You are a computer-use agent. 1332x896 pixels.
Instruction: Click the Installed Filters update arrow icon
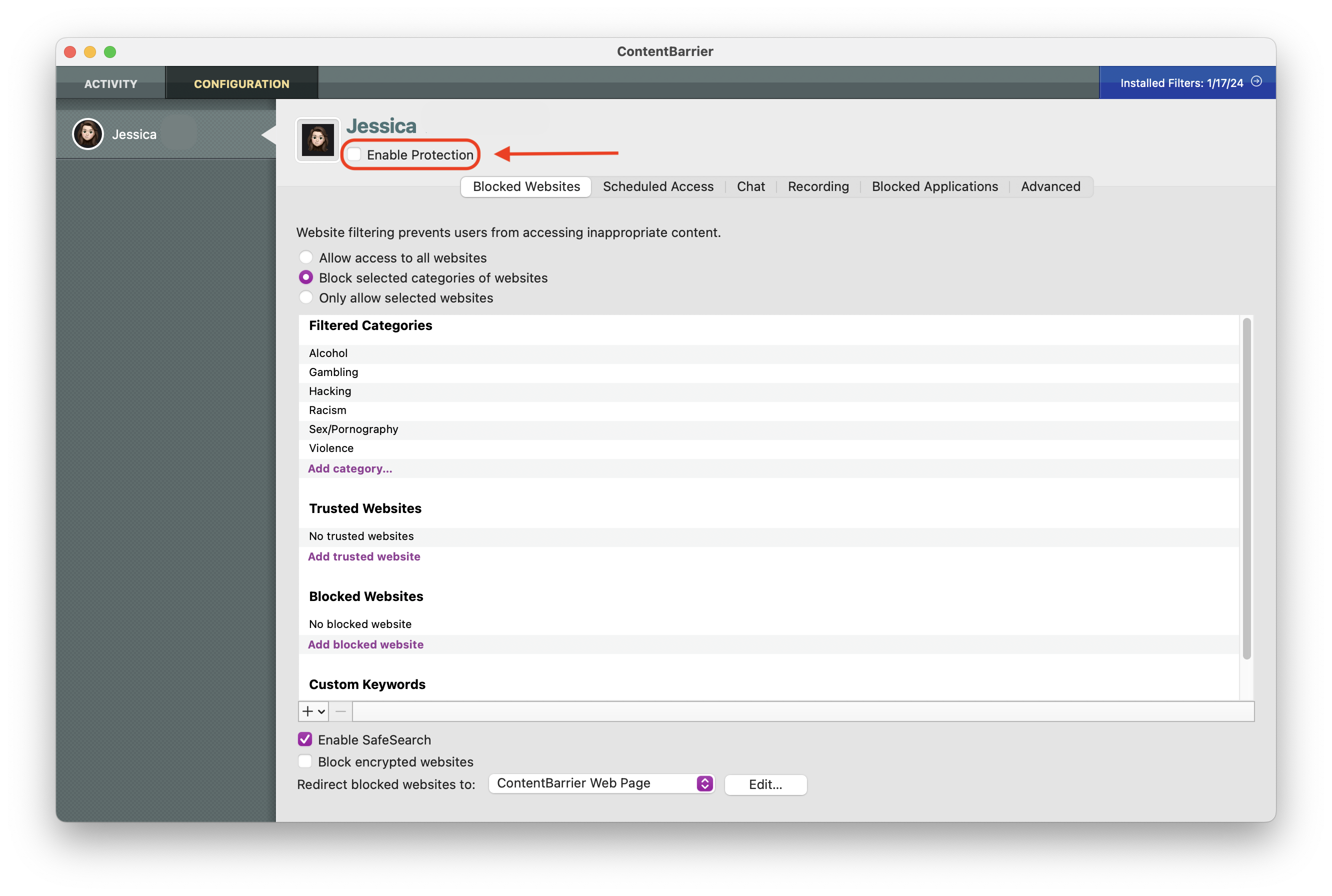click(1256, 81)
